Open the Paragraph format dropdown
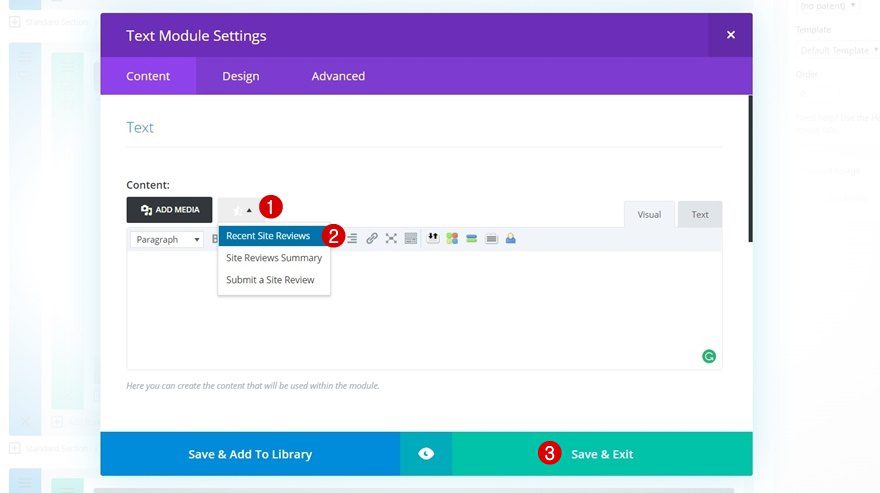Screen dimensions: 880x493 pos(168,240)
